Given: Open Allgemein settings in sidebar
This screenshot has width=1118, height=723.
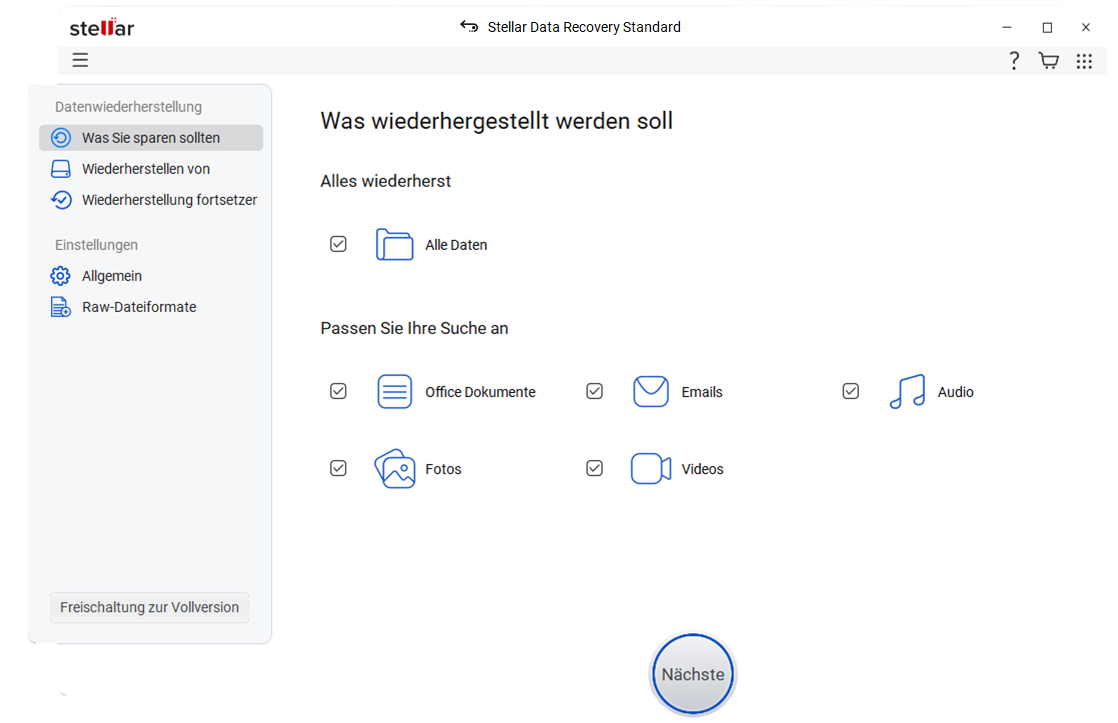Looking at the screenshot, I should pyautogui.click(x=112, y=276).
